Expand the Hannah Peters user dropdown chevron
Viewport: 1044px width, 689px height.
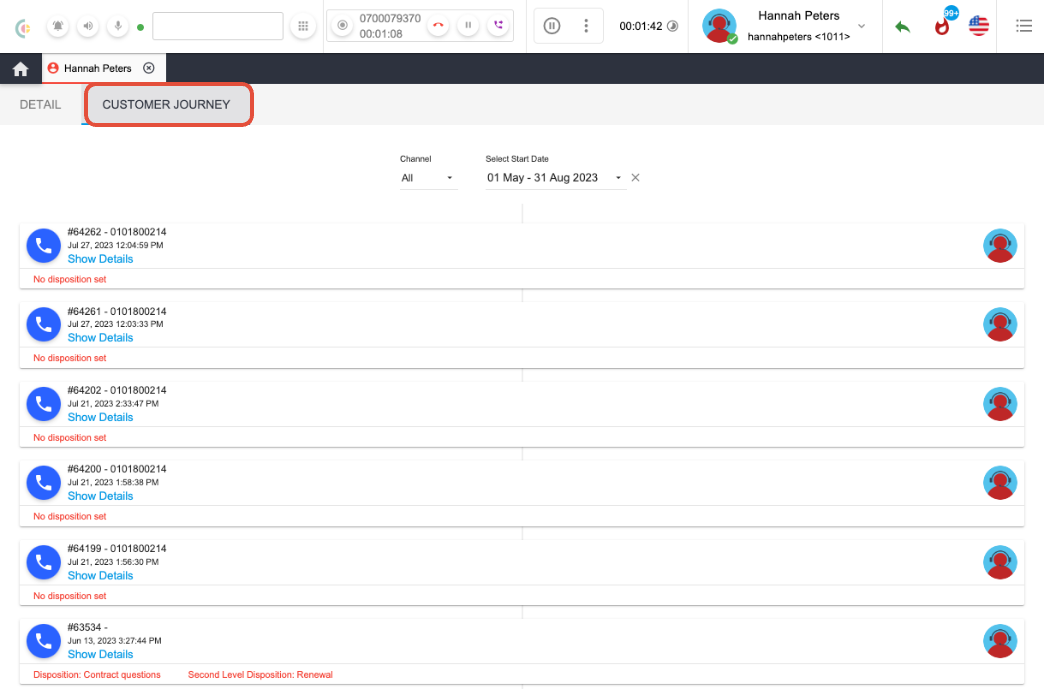pos(862,26)
